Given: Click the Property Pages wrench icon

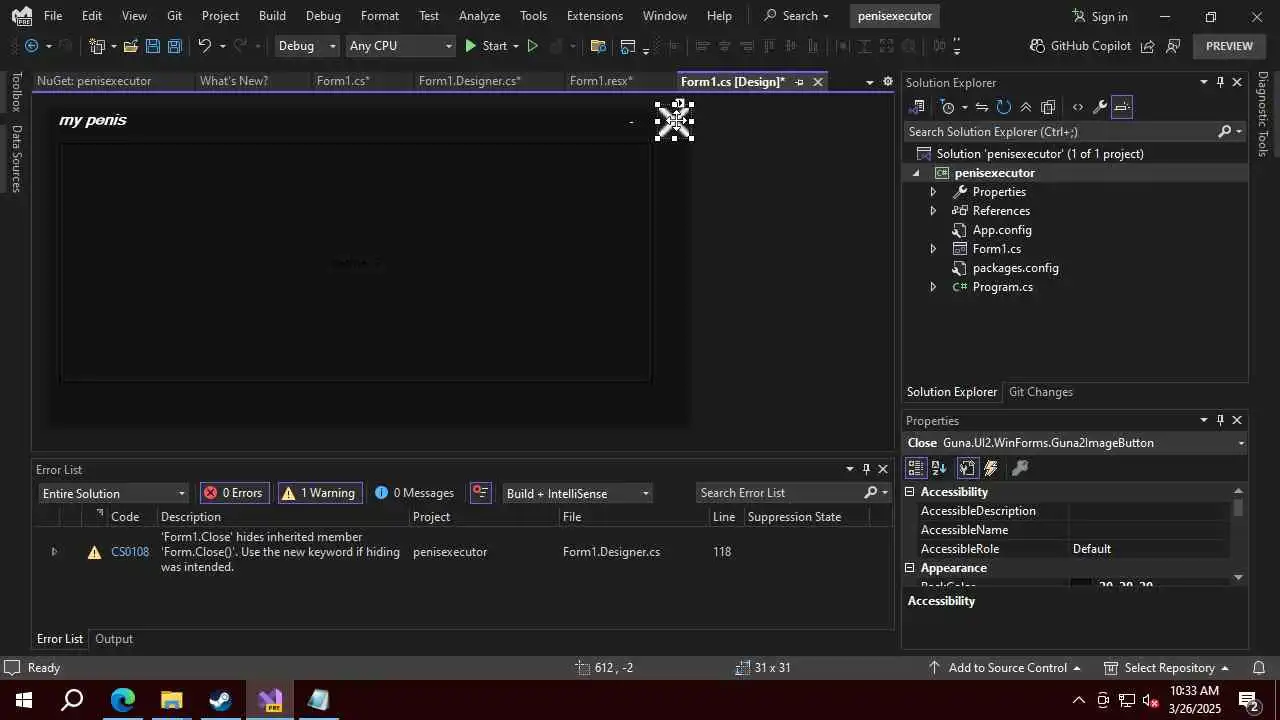Looking at the screenshot, I should [1020, 468].
